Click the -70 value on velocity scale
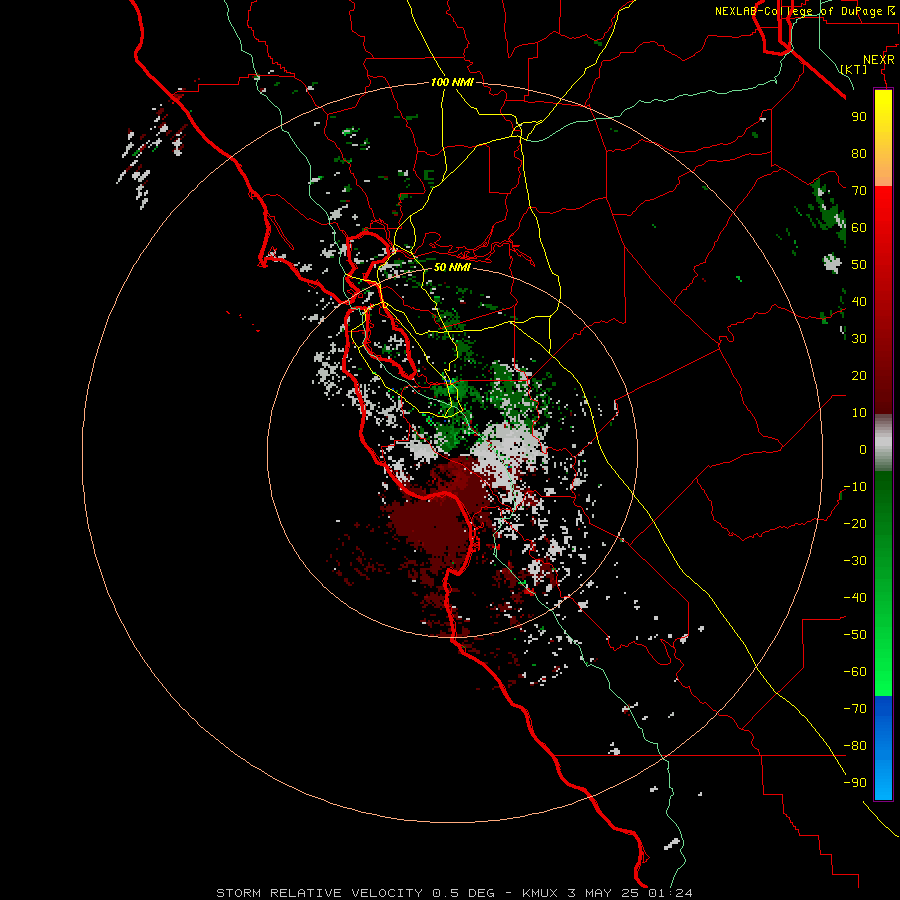Viewport: 900px width, 900px height. [855, 709]
